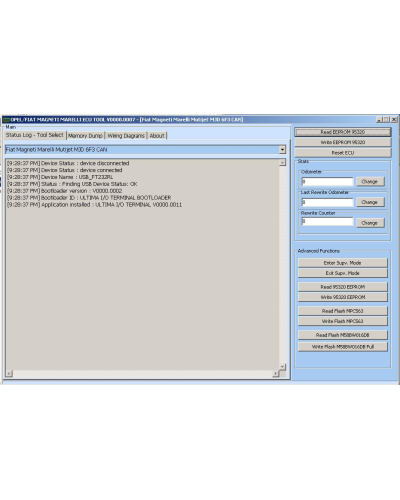Click the Reset ECU button
The height and width of the screenshot is (500, 400).
343,153
